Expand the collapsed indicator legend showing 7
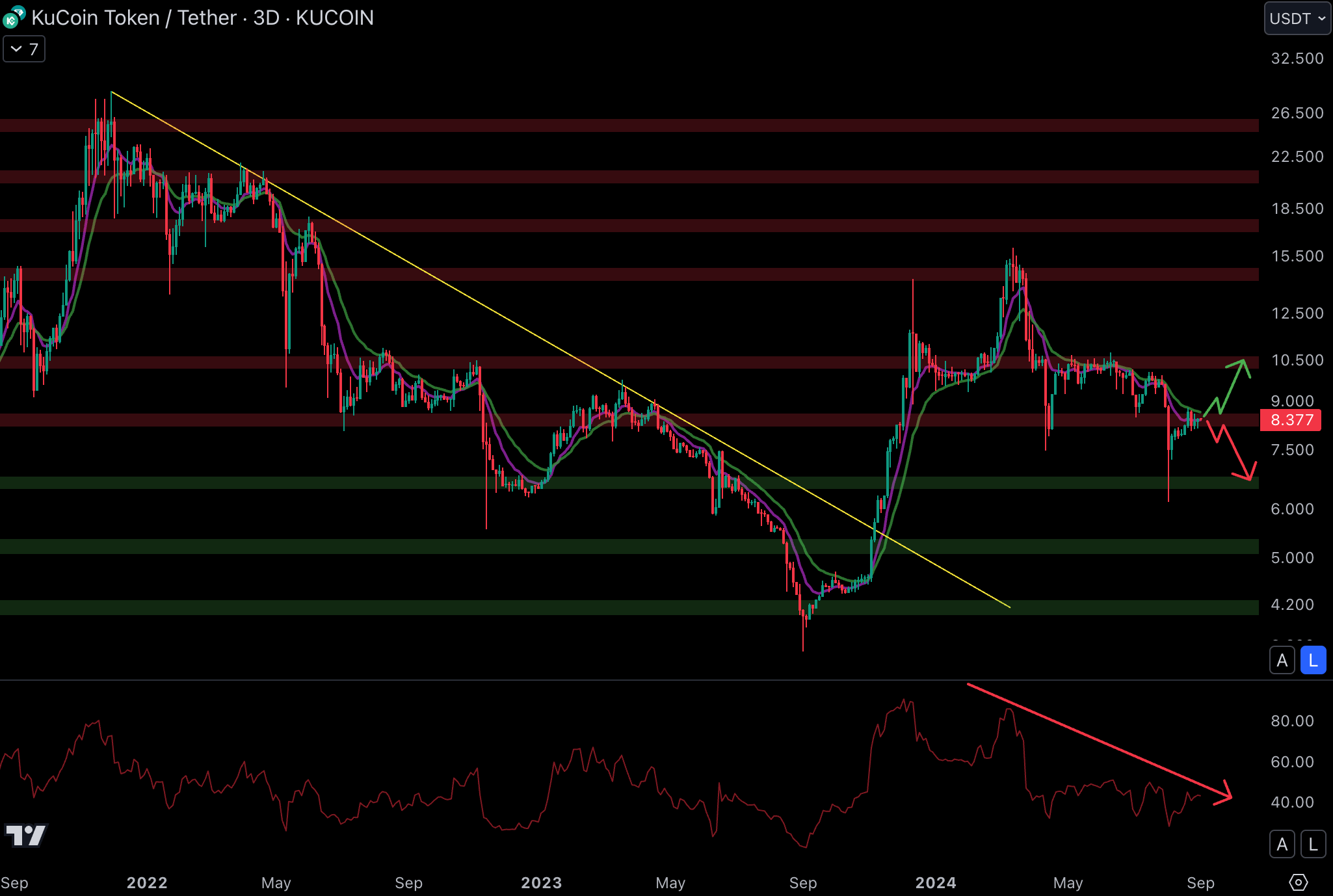1333x896 pixels. click(24, 49)
